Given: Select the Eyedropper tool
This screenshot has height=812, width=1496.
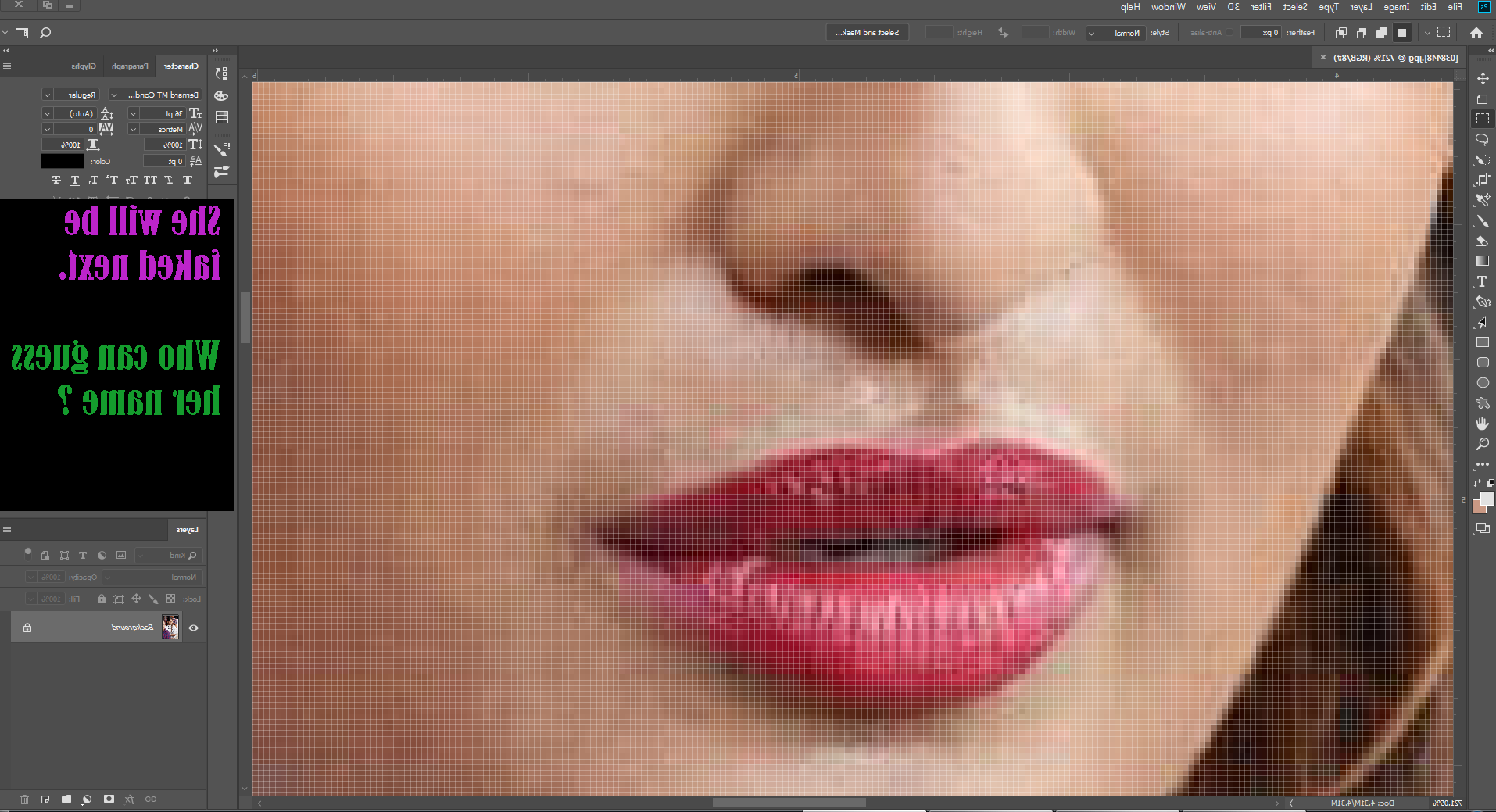Looking at the screenshot, I should (1482, 200).
